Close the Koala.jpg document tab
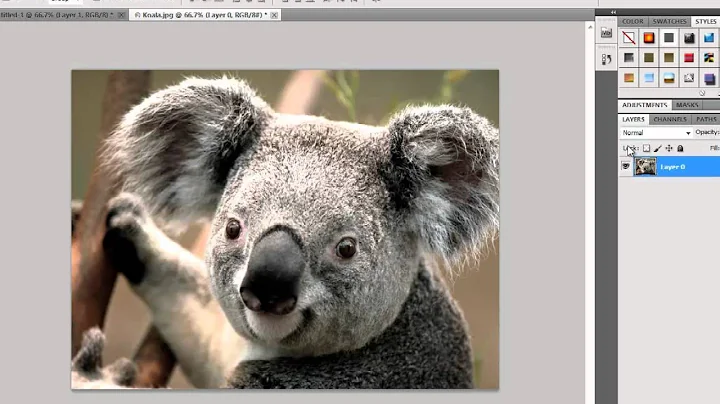Viewport: 720px width, 404px height. point(274,15)
